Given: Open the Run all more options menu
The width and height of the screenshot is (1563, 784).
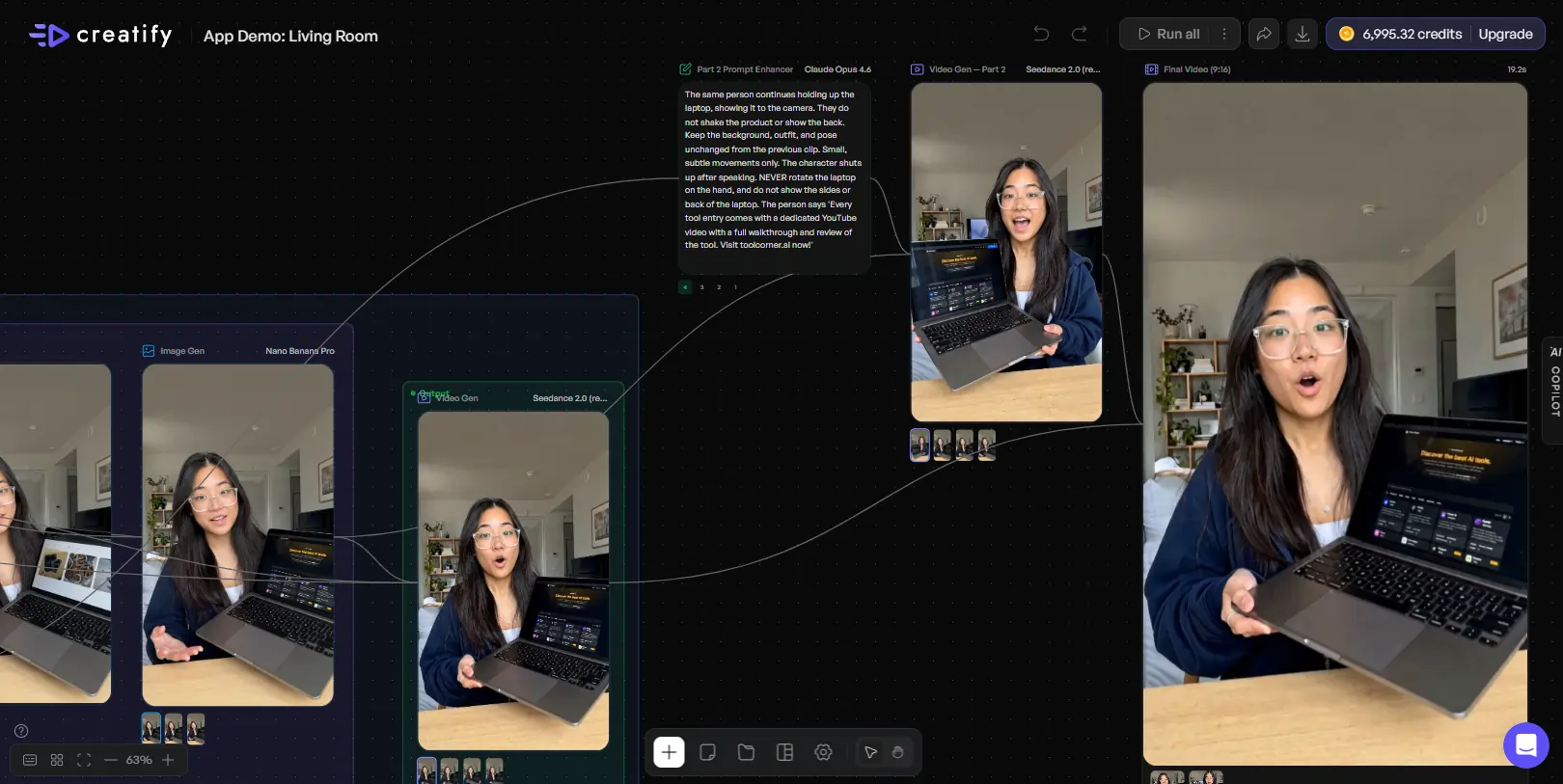Looking at the screenshot, I should click(x=1224, y=34).
